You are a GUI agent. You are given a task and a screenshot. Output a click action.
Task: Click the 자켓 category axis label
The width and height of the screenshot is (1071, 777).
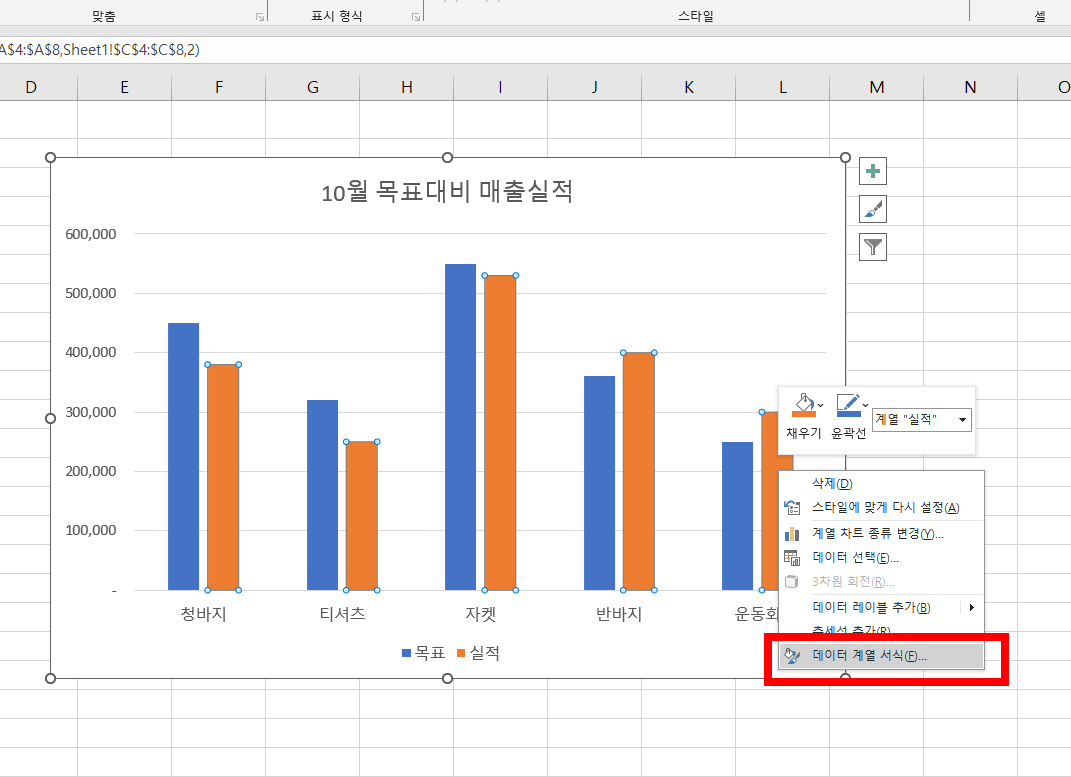(480, 614)
